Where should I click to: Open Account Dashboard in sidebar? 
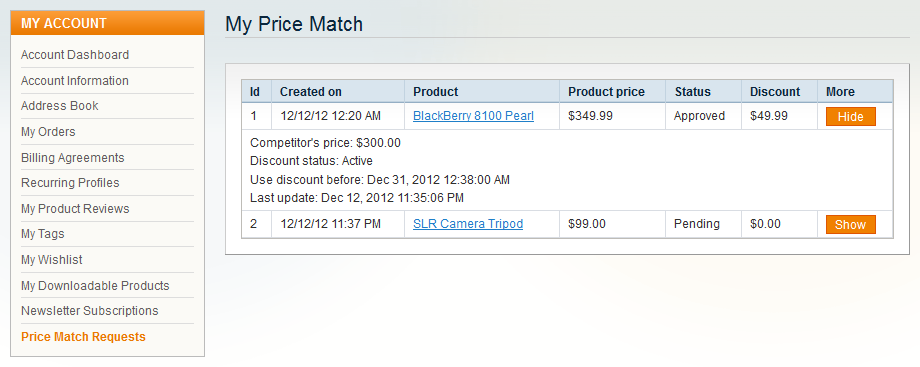[75, 55]
